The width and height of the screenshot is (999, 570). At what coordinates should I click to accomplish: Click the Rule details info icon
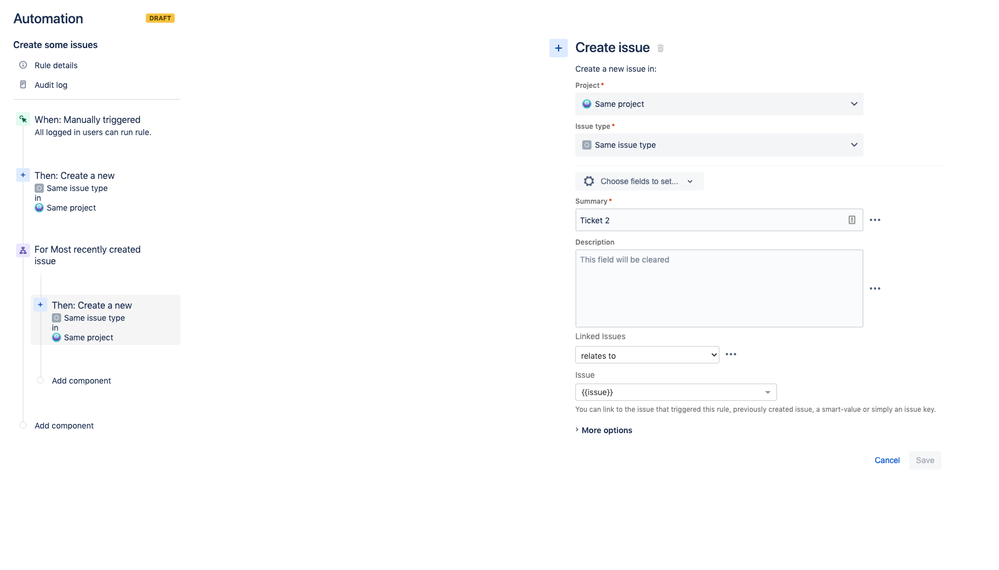[x=23, y=65]
